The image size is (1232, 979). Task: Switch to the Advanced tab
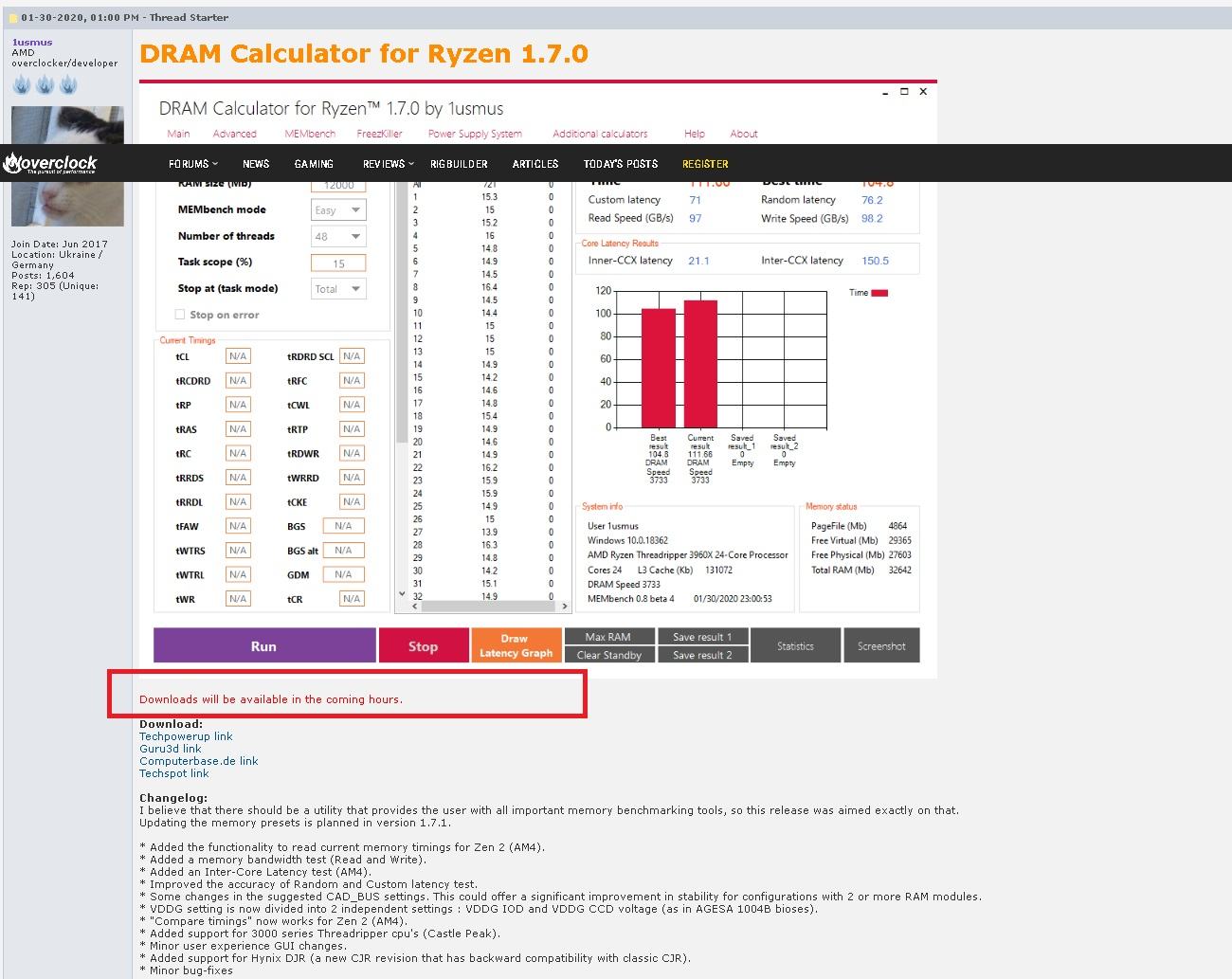[234, 134]
